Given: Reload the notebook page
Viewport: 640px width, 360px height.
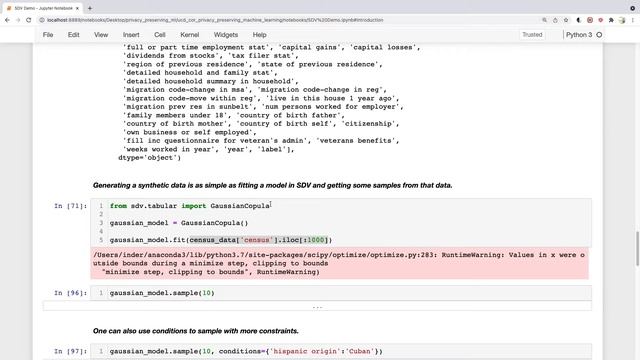Looking at the screenshot, I should [x=29, y=20].
